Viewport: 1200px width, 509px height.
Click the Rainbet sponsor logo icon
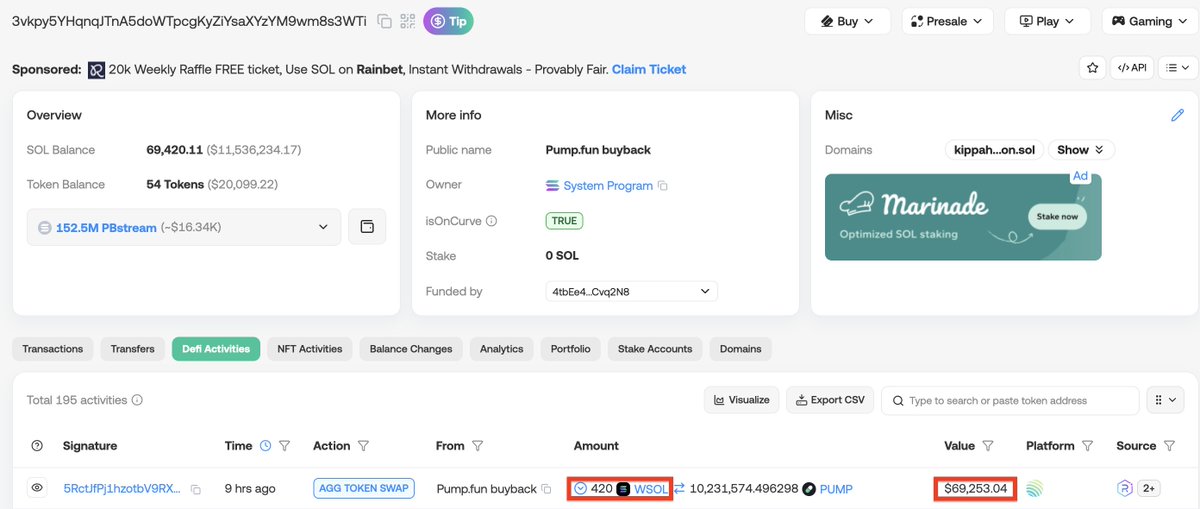pyautogui.click(x=96, y=70)
